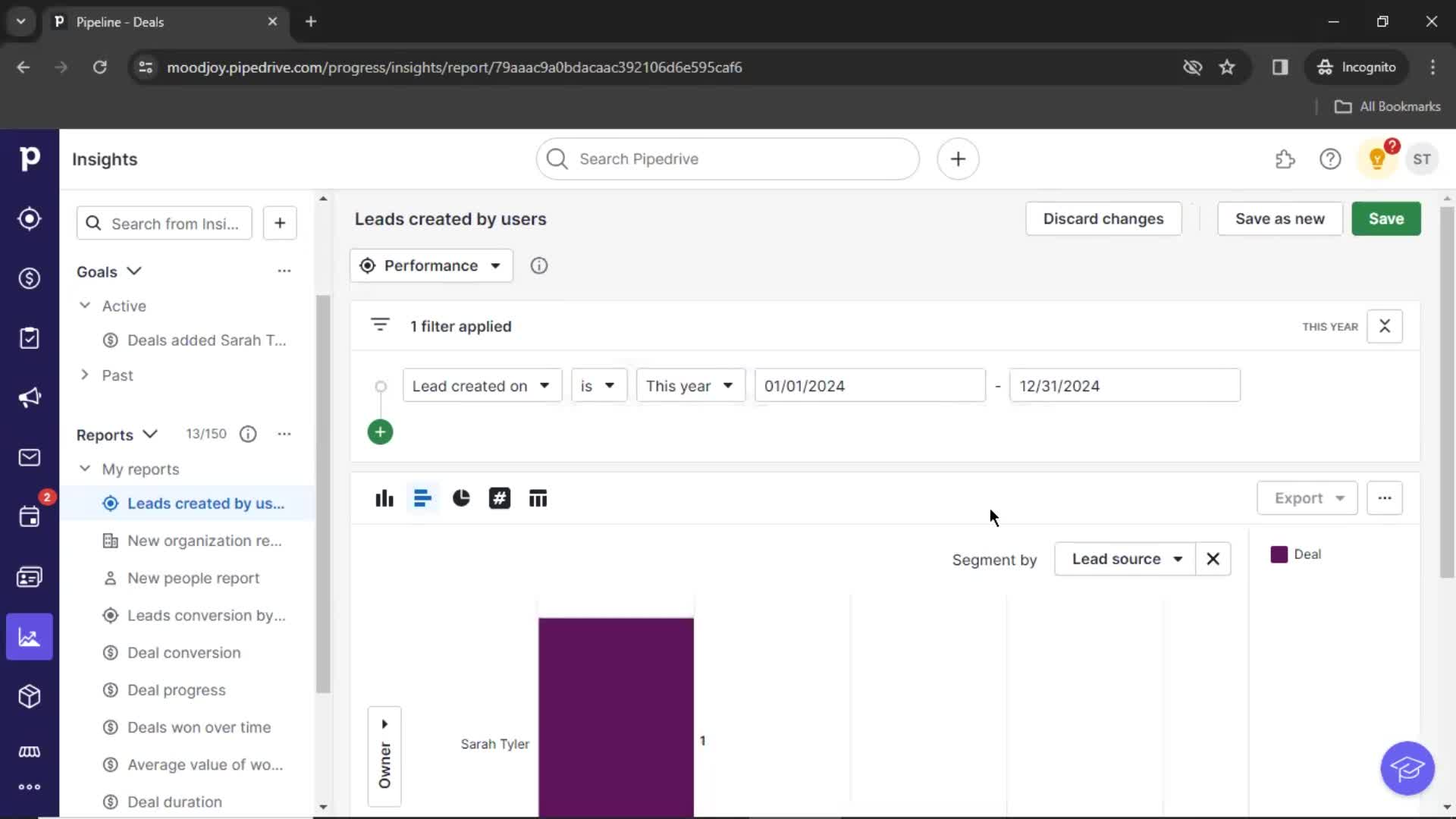This screenshot has width=1456, height=819.
Task: Open the Lead source segment dropdown
Action: click(1125, 559)
